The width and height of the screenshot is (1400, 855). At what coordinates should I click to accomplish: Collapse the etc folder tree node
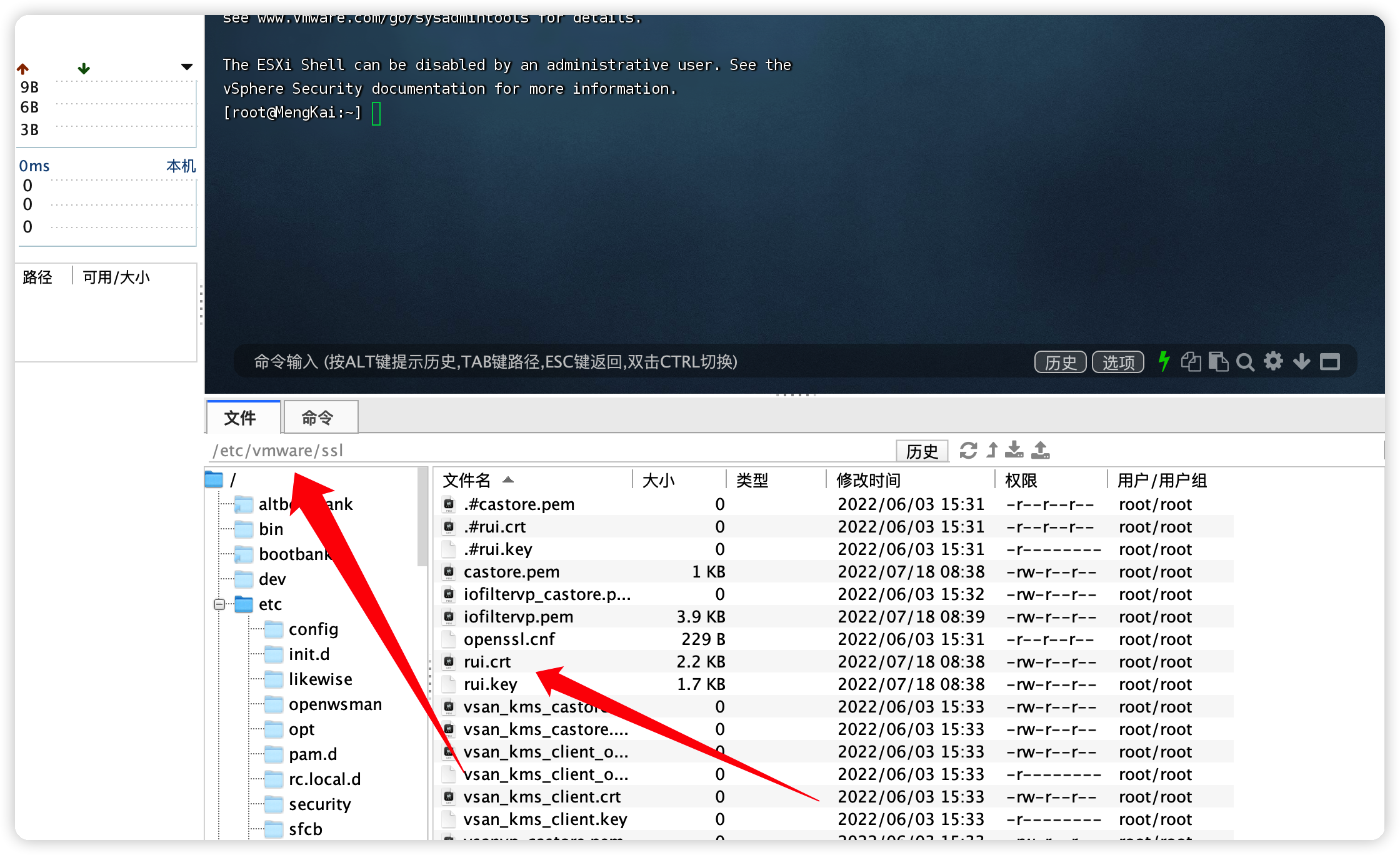tap(219, 604)
